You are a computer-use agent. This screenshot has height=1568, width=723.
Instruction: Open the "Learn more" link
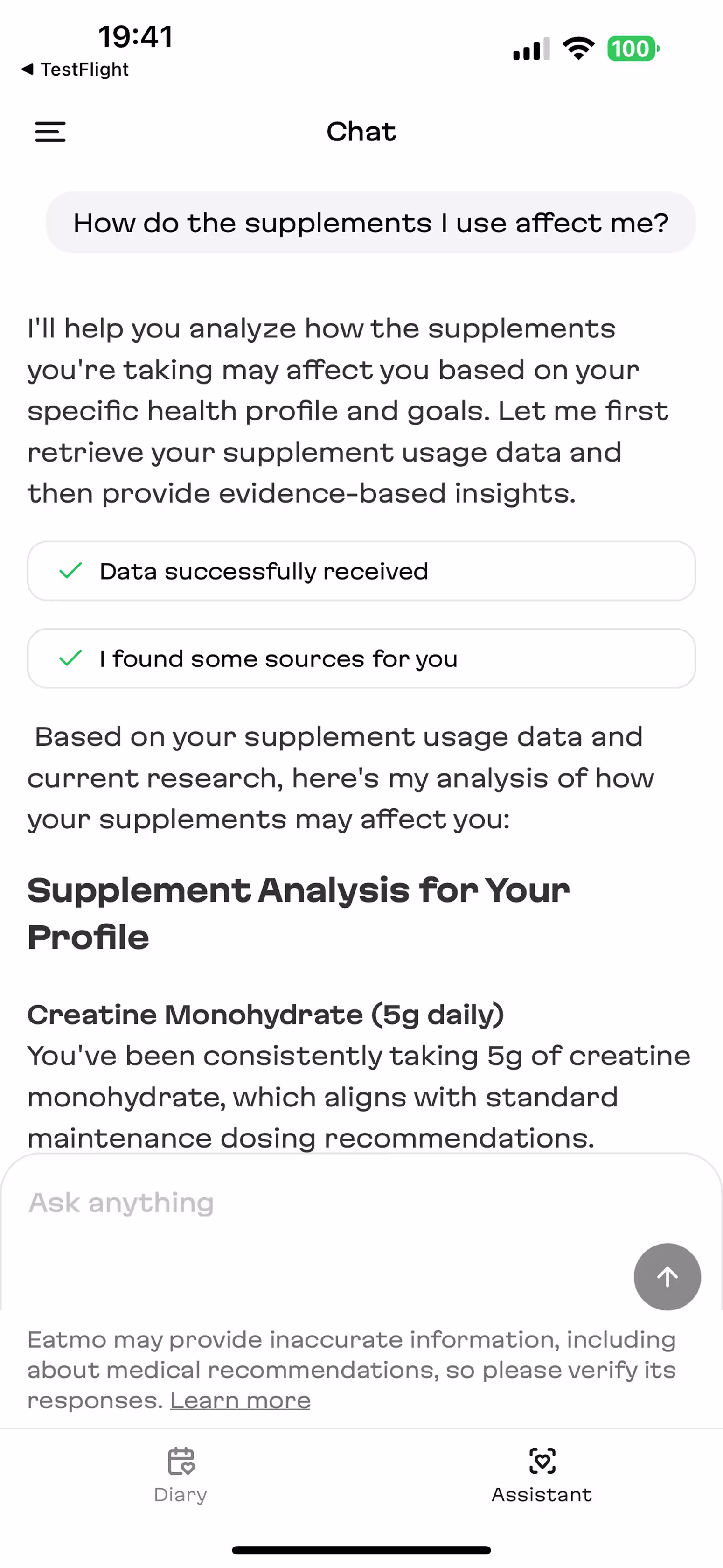[x=240, y=1400]
